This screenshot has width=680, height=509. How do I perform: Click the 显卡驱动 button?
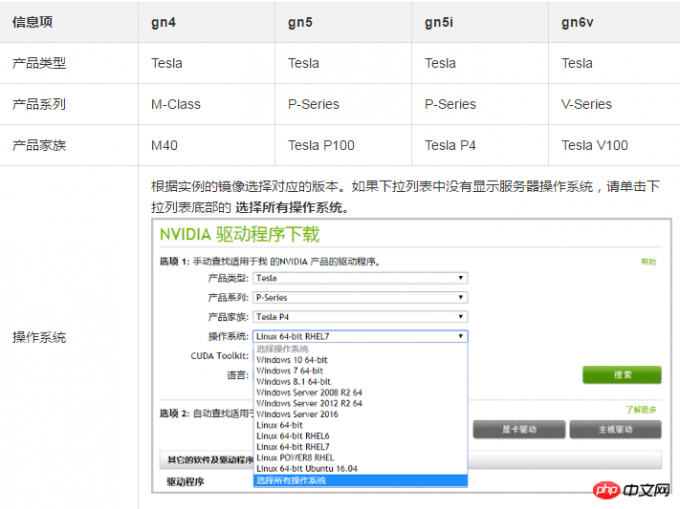(x=519, y=429)
